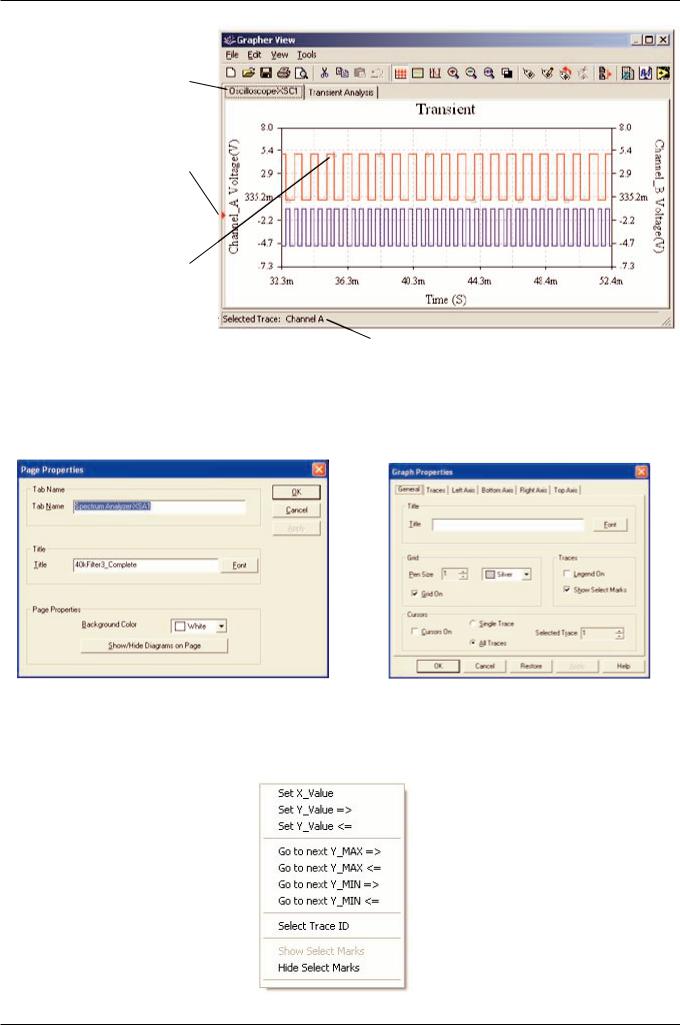680x1025 pixels.
Task: Select the Bottom Axis tab
Action: 497,490
